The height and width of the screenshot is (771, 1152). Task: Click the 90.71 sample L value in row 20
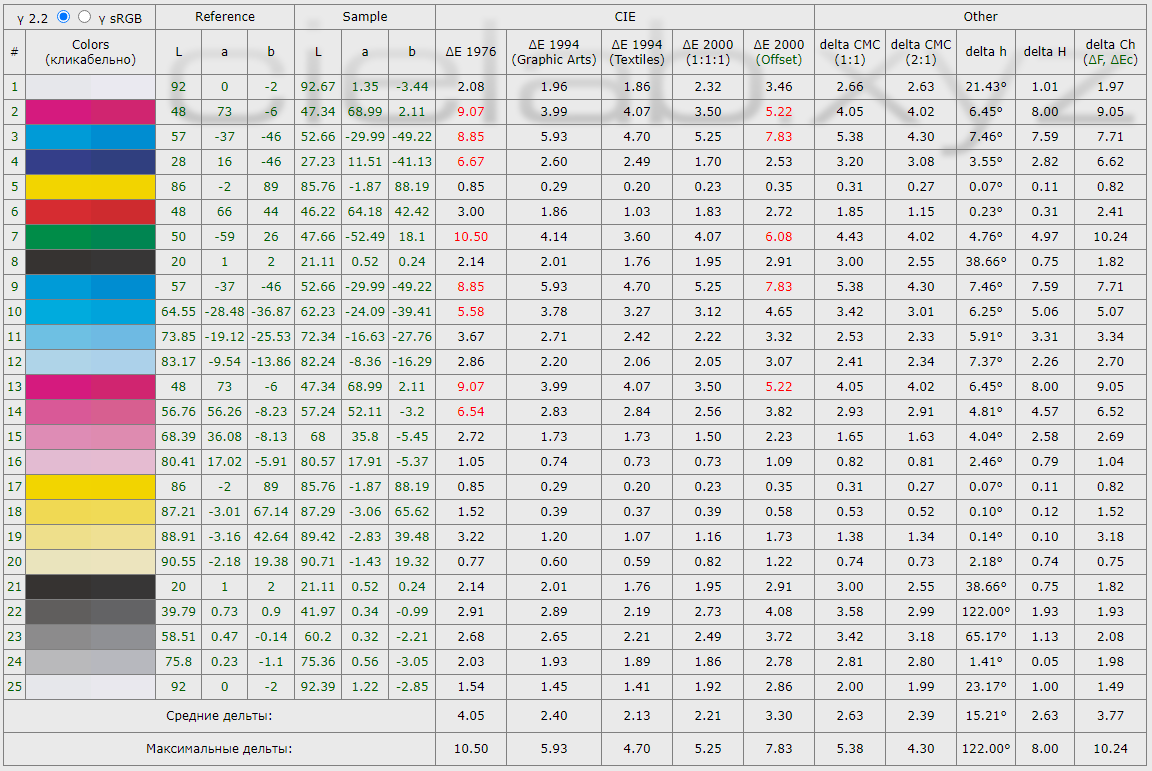point(318,562)
